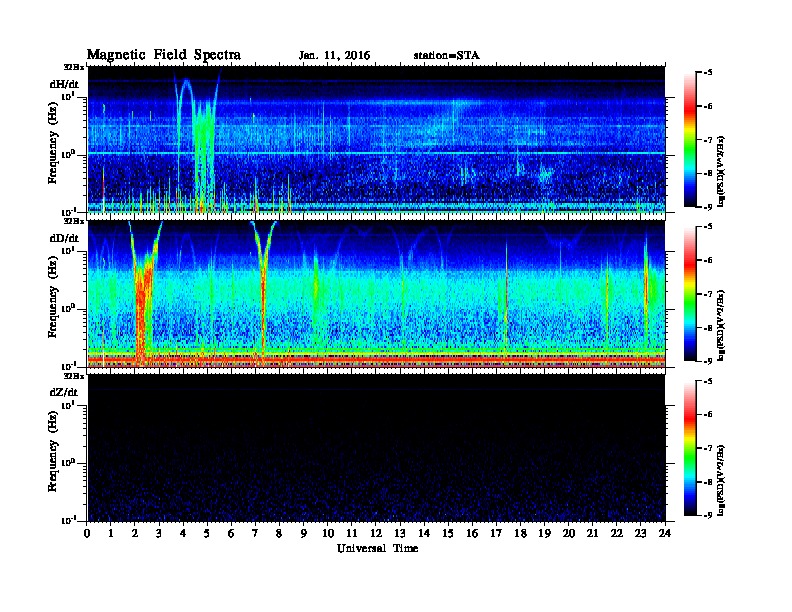Click hour 6 on the Universal Time axis
Image resolution: width=792 pixels, height=612 pixels.
[231, 533]
